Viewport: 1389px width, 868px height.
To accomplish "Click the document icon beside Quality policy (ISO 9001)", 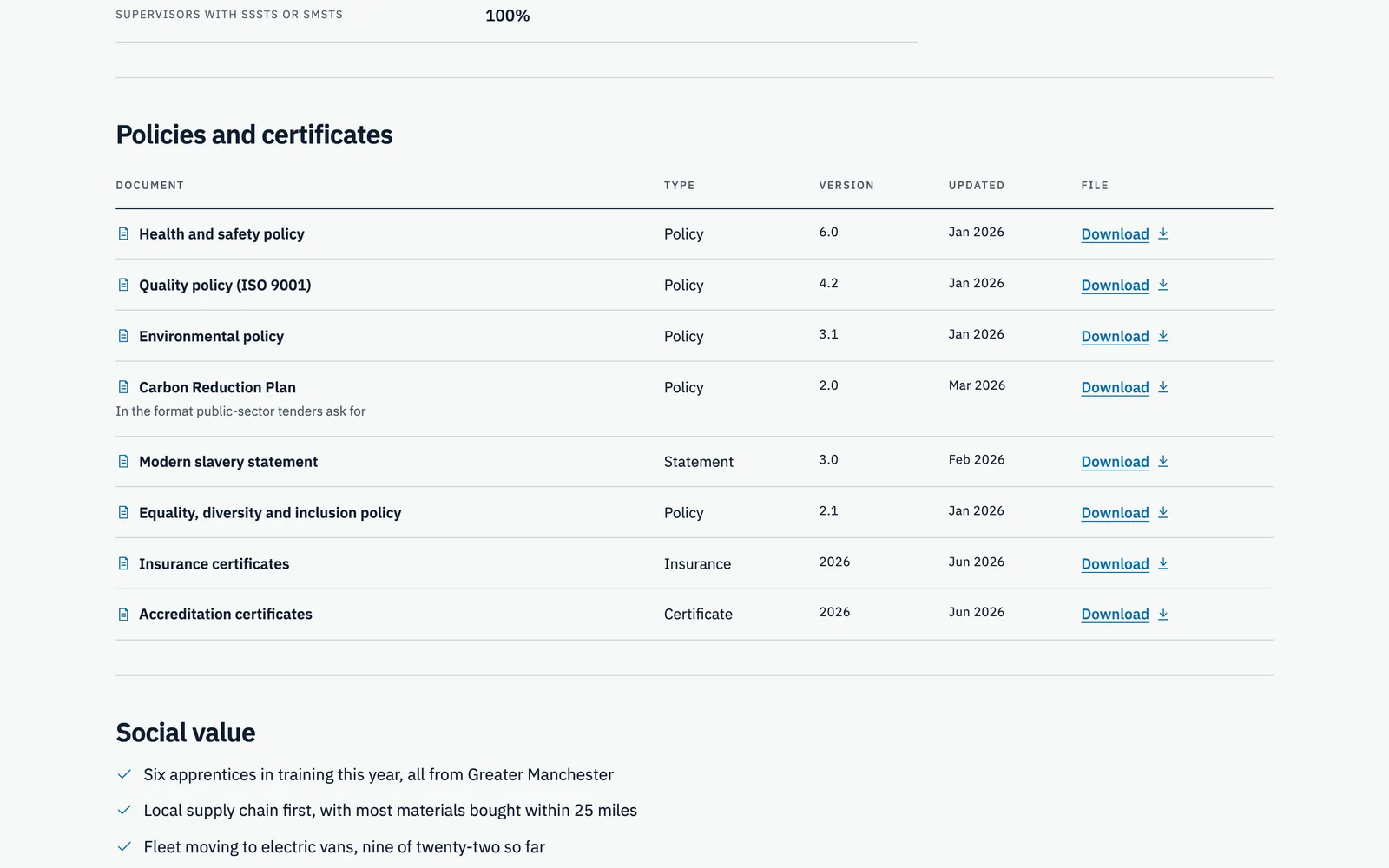I will (123, 285).
